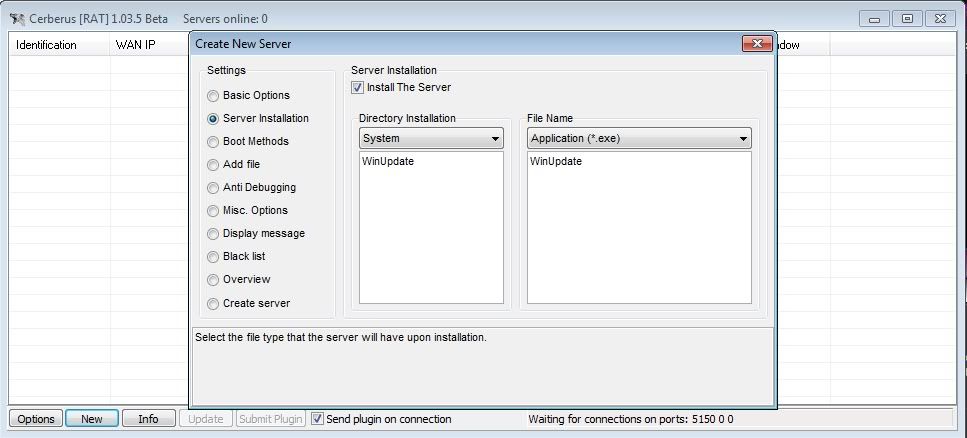Click the Options button

(36, 419)
